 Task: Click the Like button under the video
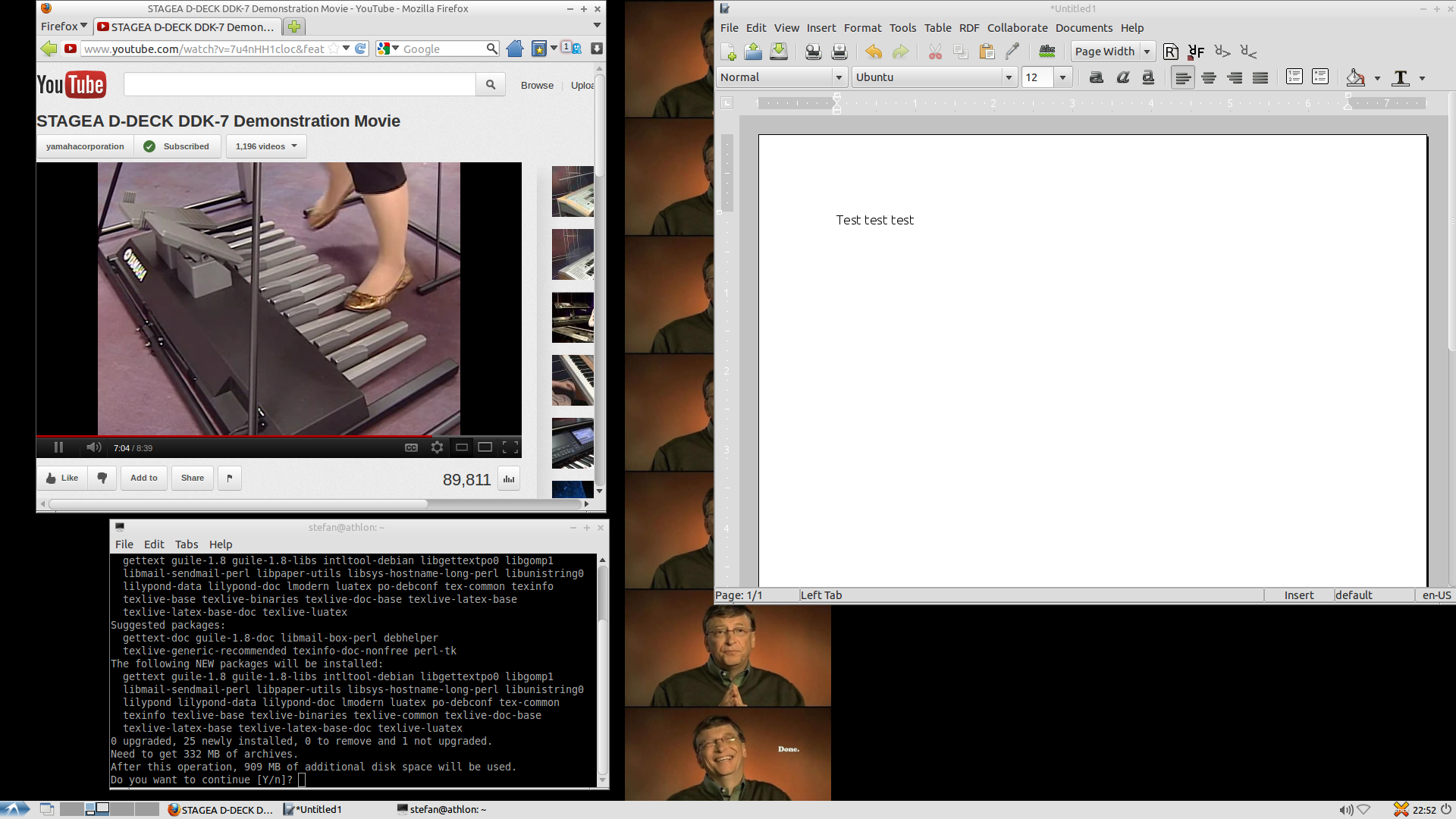[62, 478]
